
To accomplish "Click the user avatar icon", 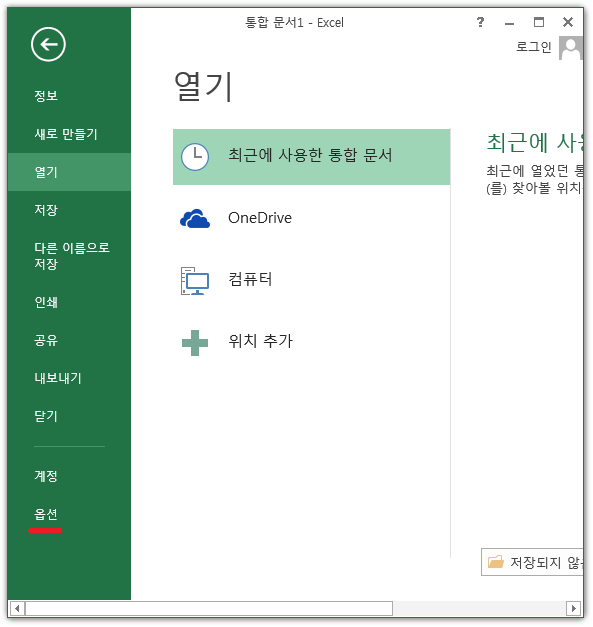I will (571, 48).
